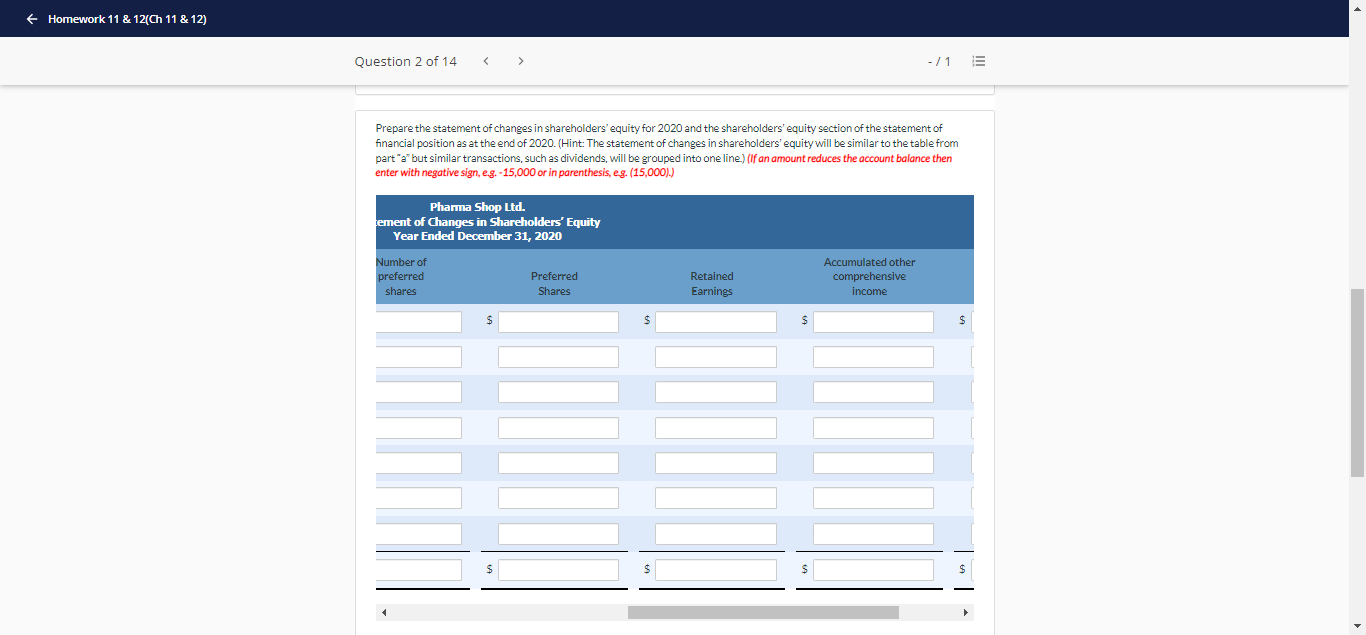Go to next question with right chevron
This screenshot has height=635, width=1366.
(x=521, y=61)
